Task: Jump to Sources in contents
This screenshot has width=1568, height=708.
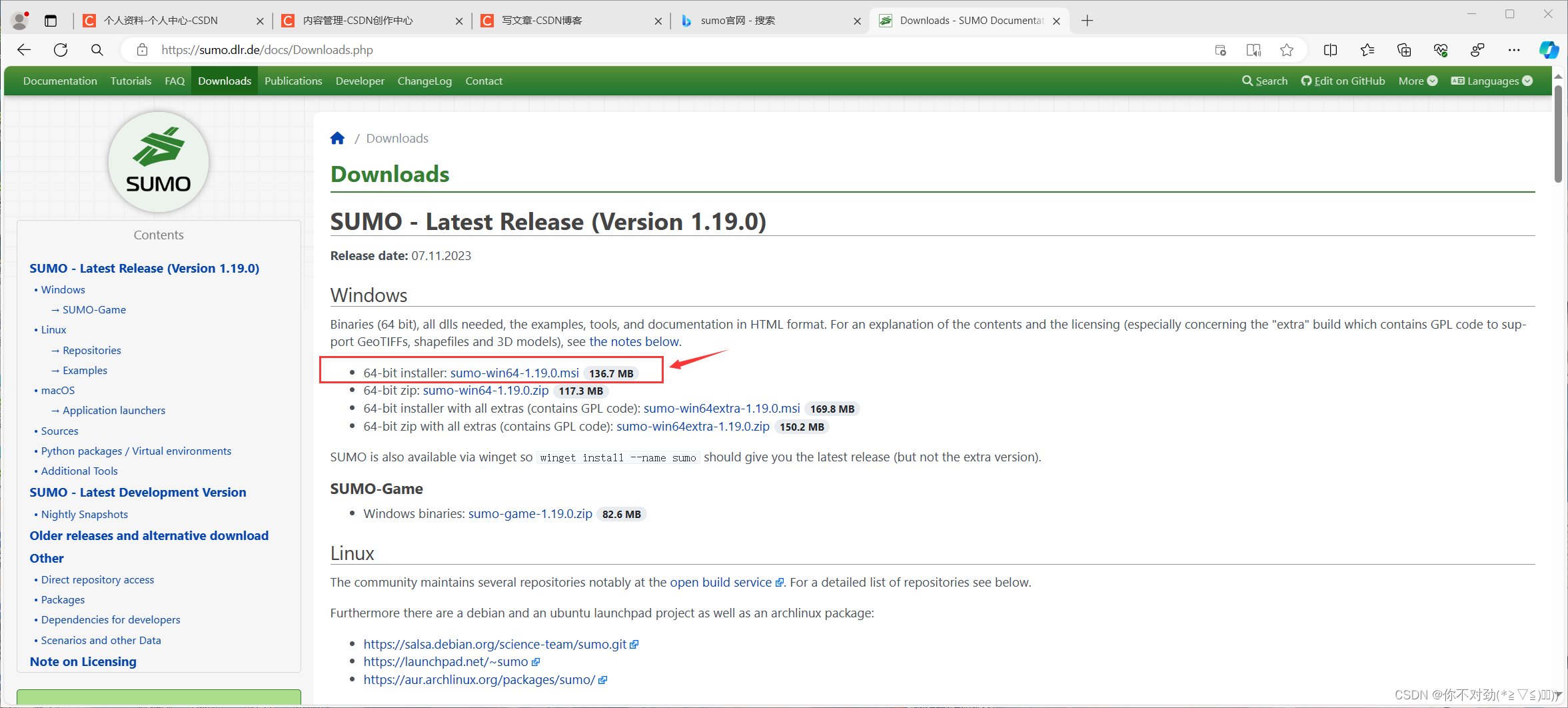Action: (x=59, y=431)
